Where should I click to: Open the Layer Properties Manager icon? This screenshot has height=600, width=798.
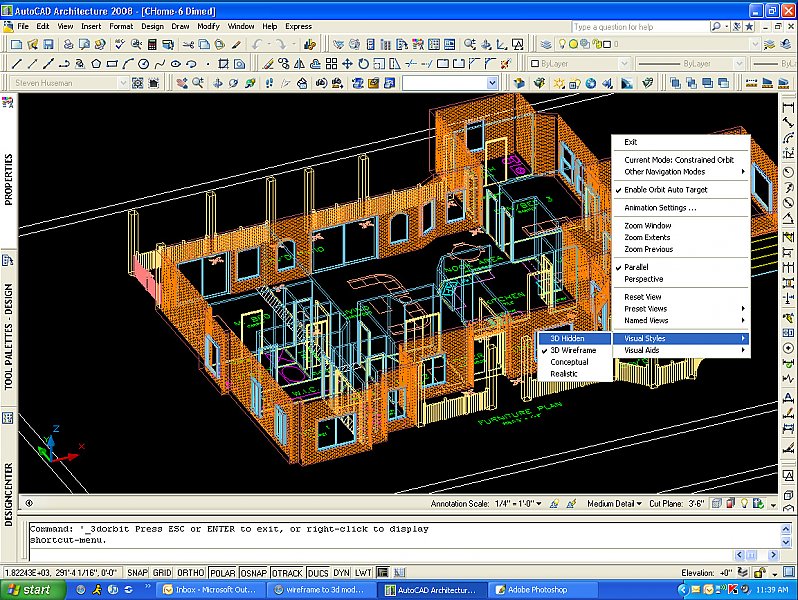pos(546,45)
